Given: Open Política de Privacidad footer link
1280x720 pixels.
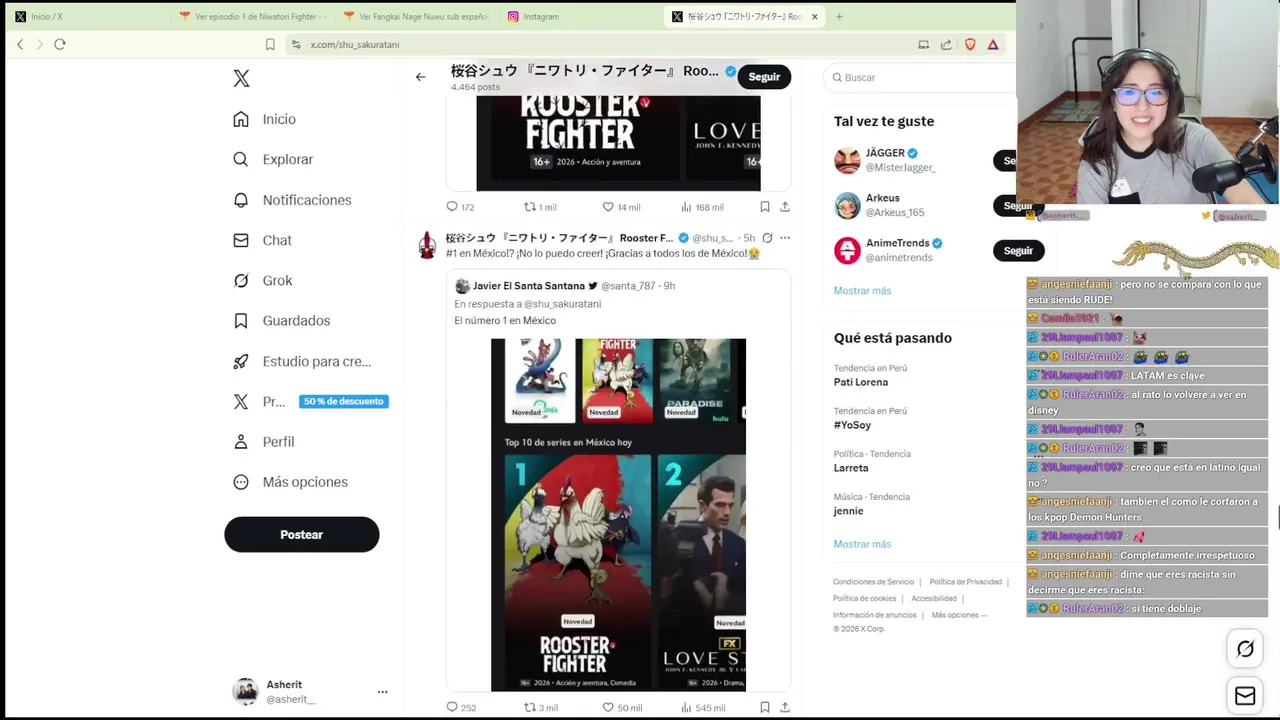Looking at the screenshot, I should pos(965,582).
